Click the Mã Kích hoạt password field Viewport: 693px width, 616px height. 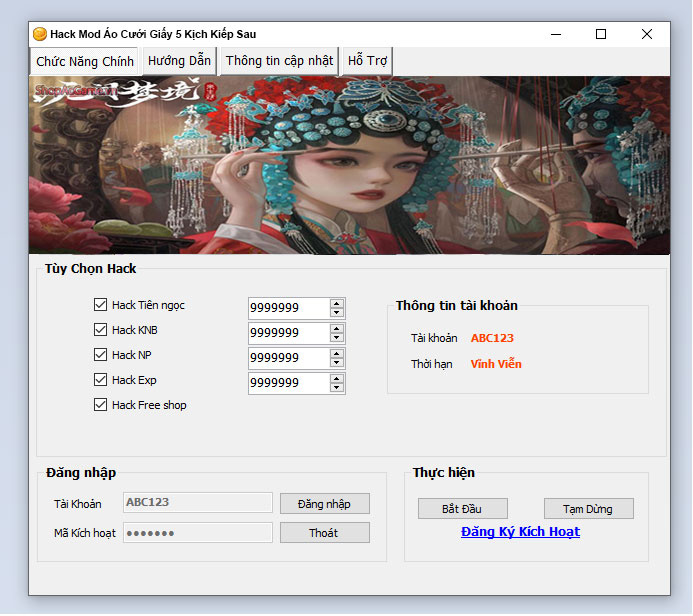tap(198, 533)
